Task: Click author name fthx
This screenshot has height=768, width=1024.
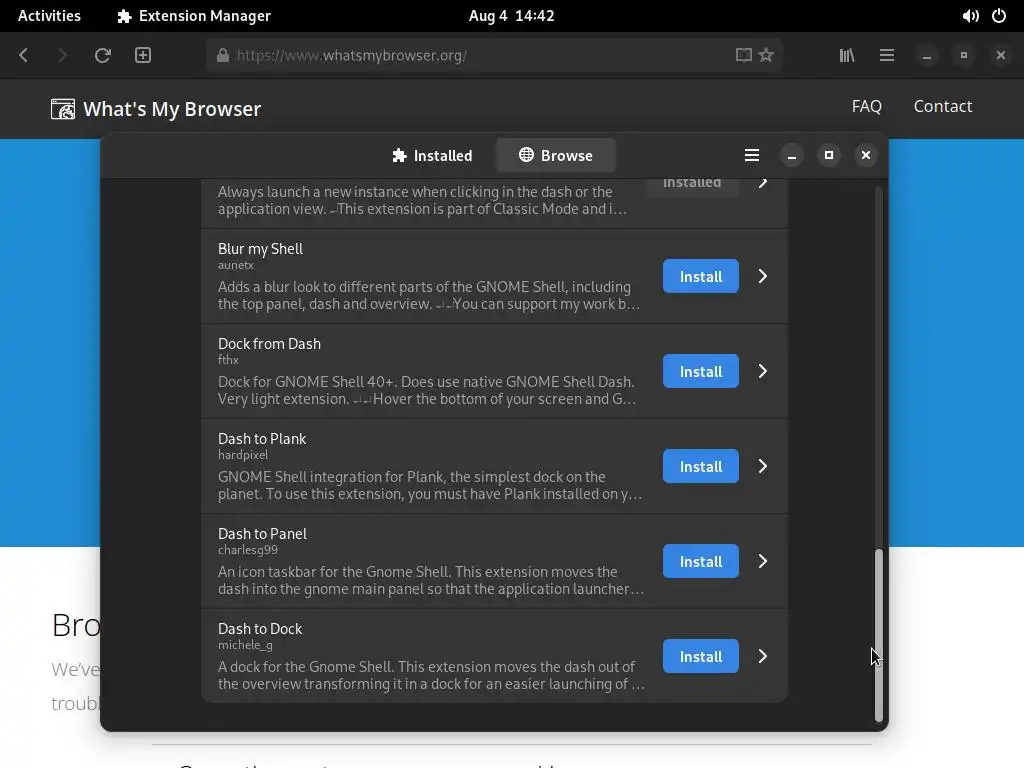Action: 228,360
